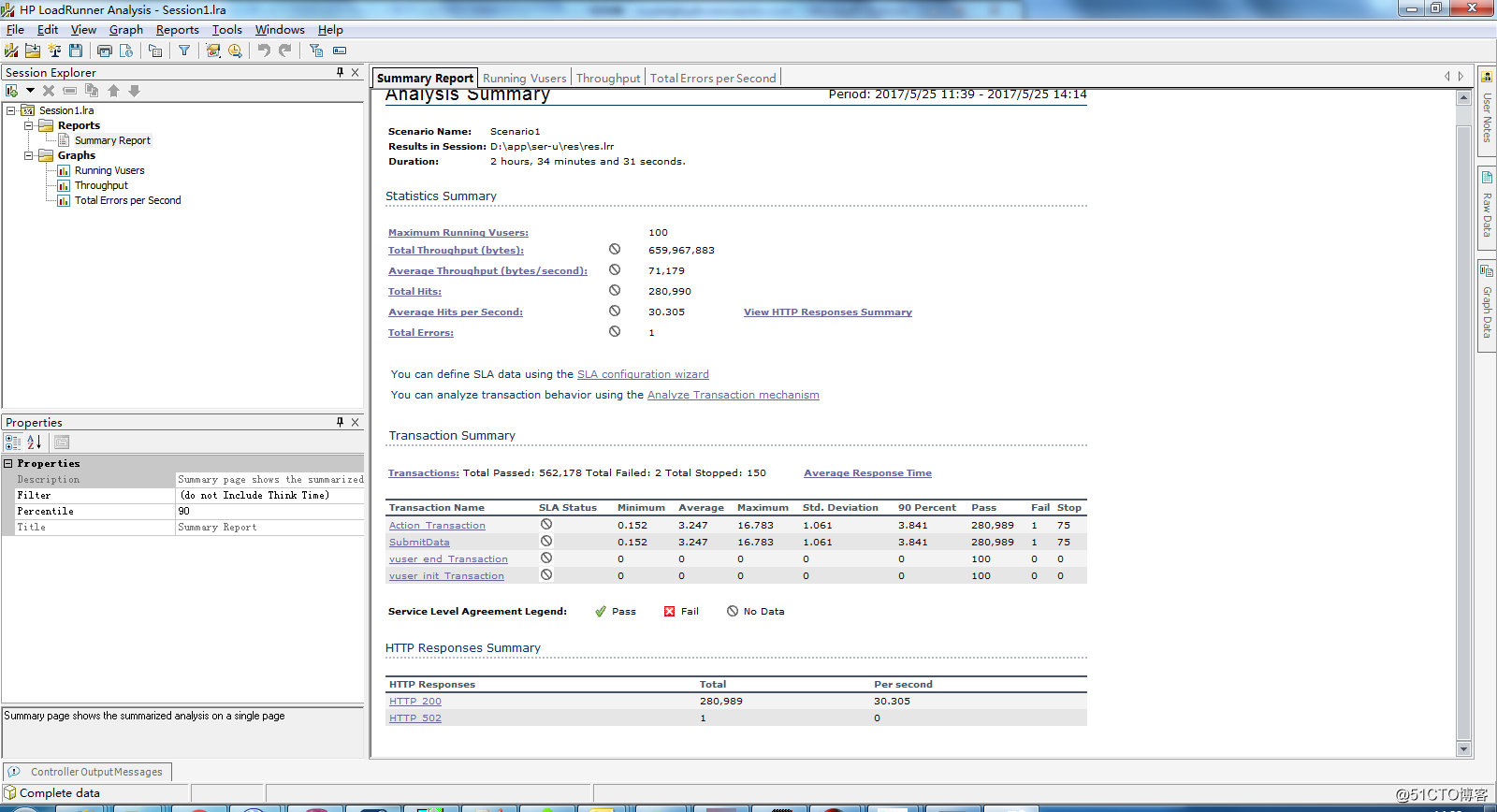This screenshot has width=1497, height=812.
Task: Click the rename label toolbar icon
Action: coord(340,51)
